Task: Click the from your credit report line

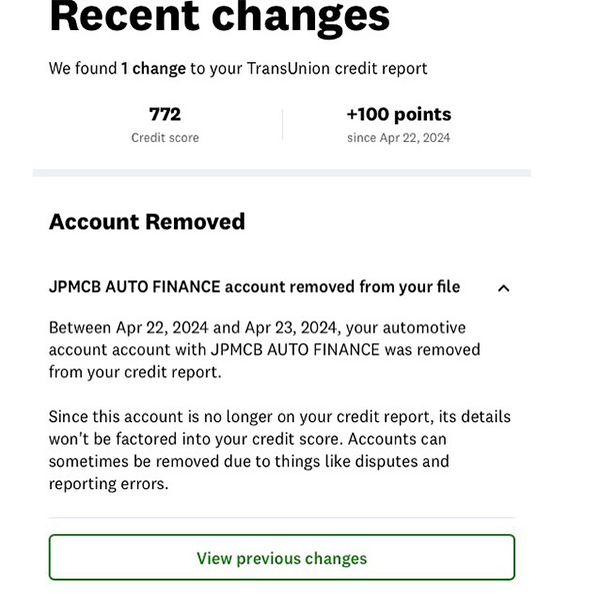Action: [135, 372]
